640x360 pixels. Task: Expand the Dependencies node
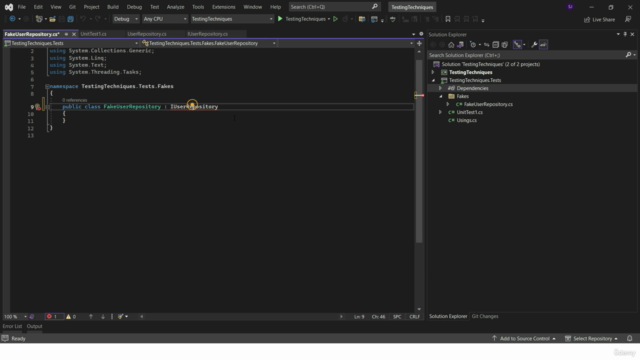[x=440, y=88]
